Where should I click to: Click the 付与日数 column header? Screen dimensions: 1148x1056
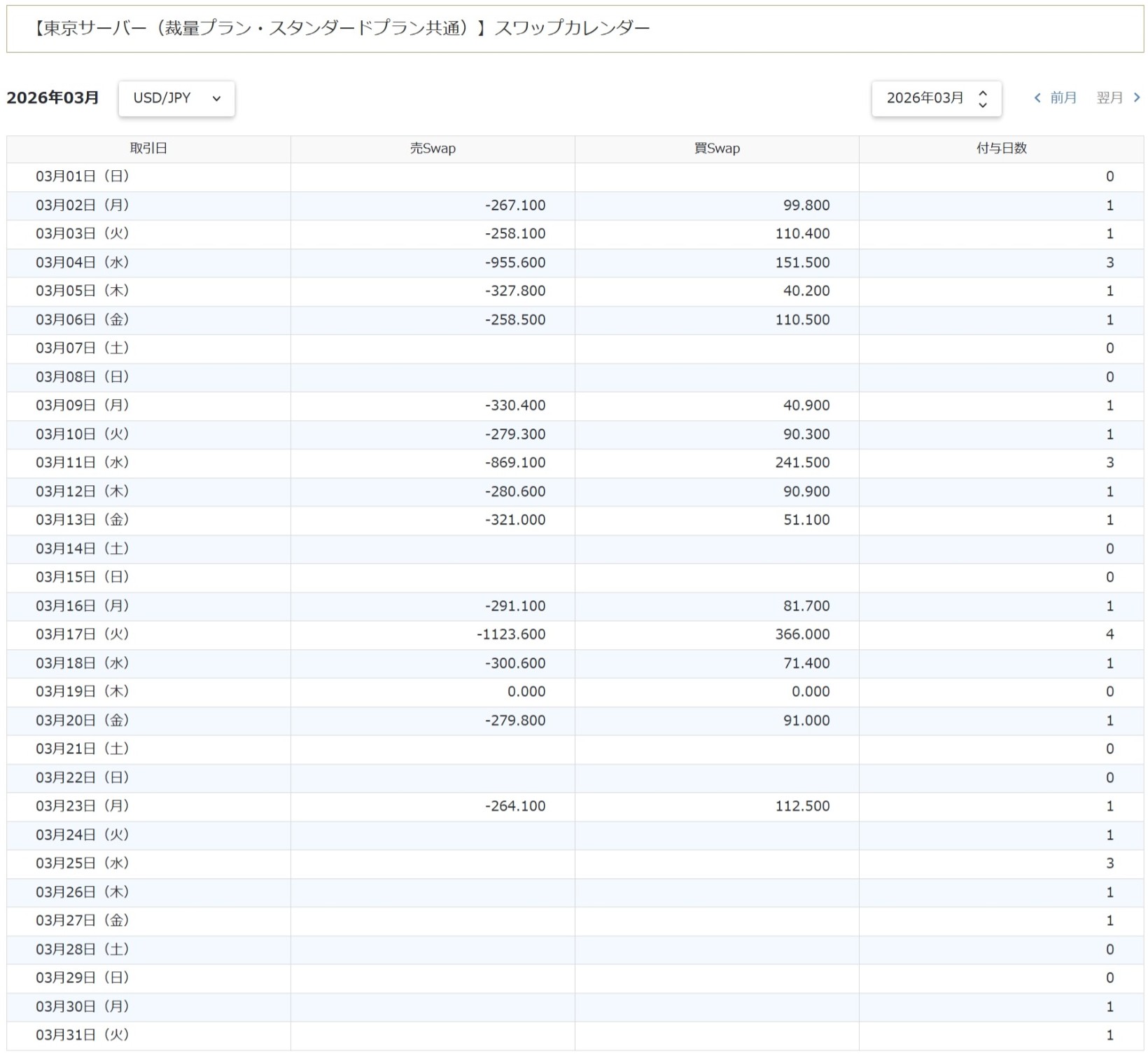pyautogui.click(x=1002, y=148)
